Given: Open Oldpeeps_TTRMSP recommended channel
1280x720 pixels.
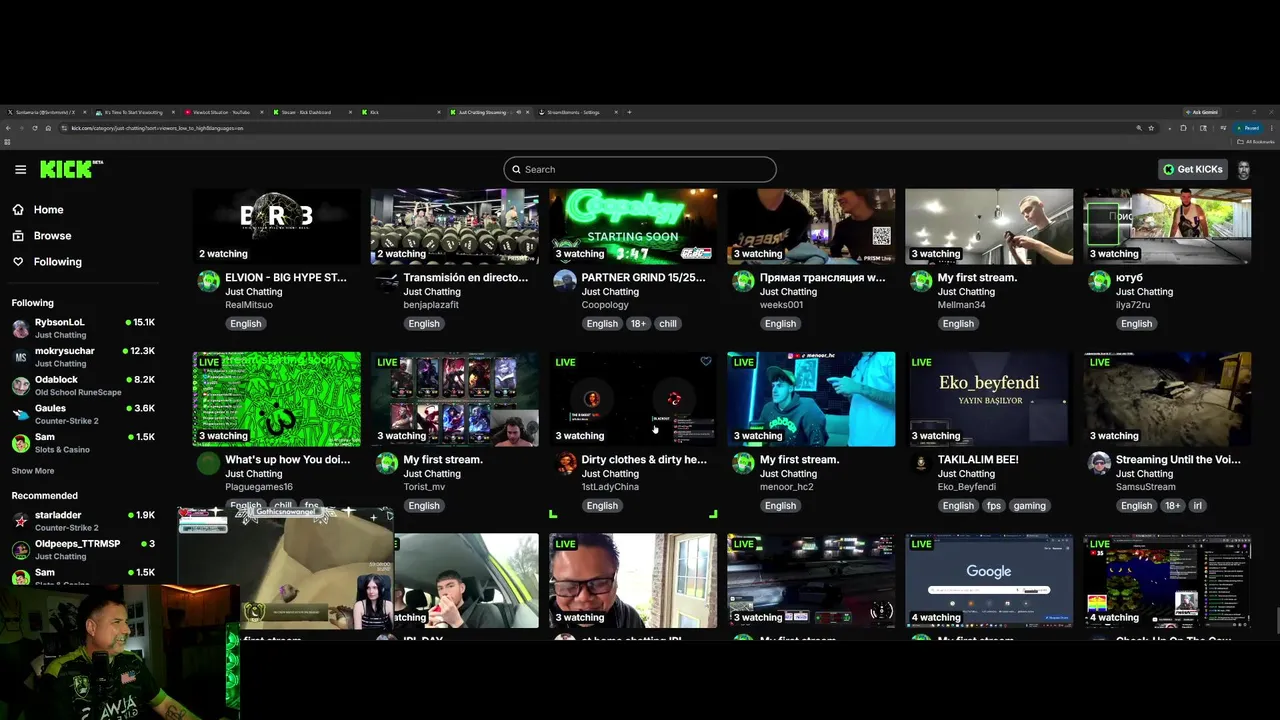Looking at the screenshot, I should (x=83, y=549).
